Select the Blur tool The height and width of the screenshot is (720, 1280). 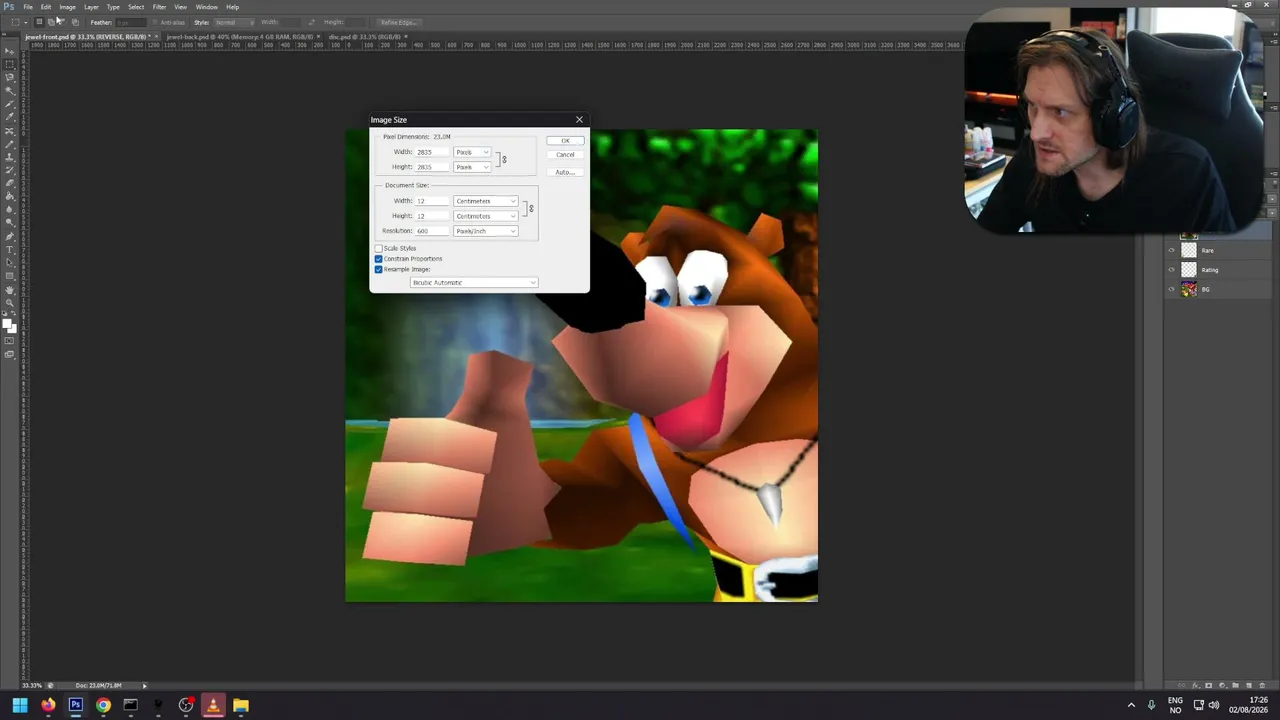(x=10, y=209)
